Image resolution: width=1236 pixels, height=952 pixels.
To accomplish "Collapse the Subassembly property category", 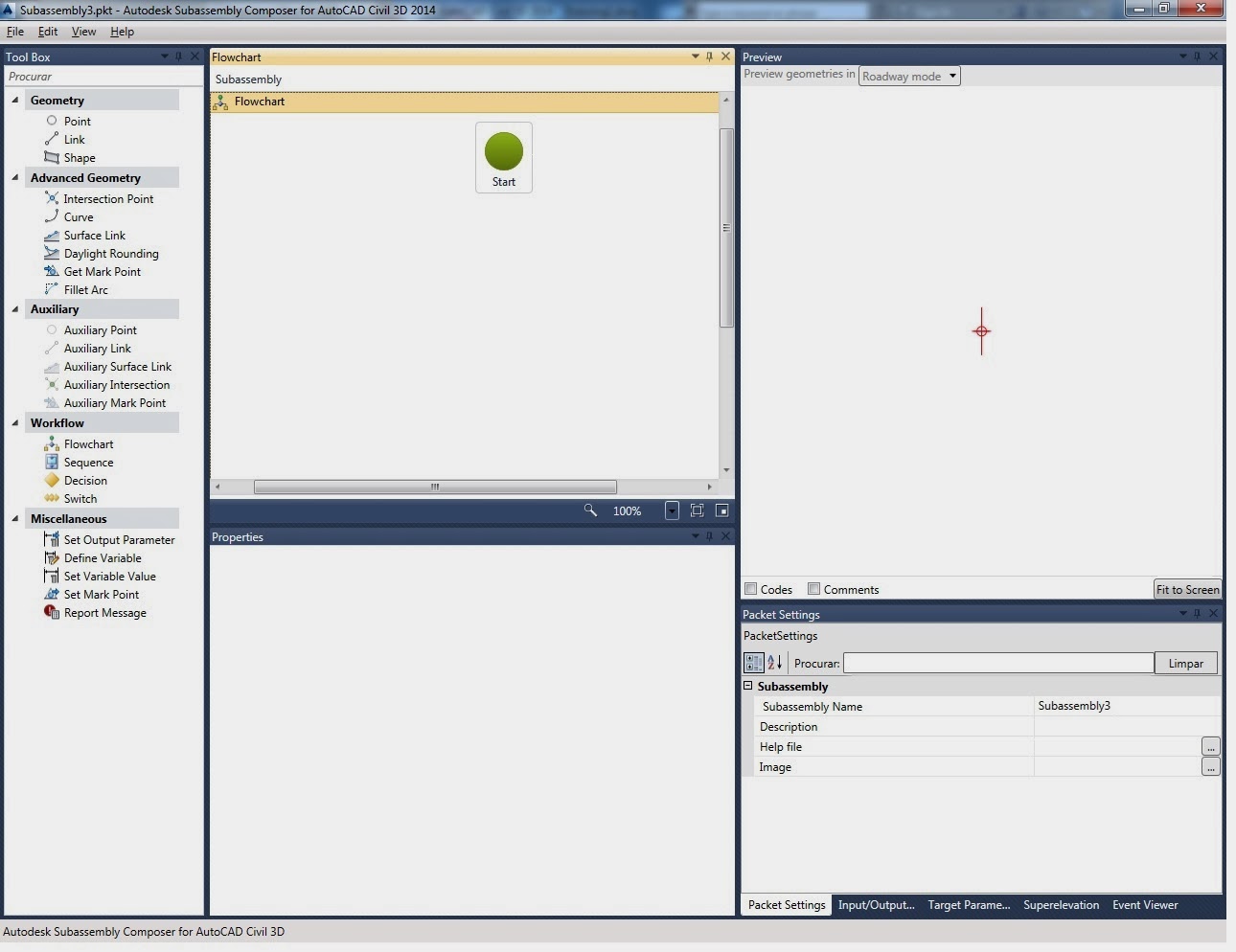I will tap(748, 686).
